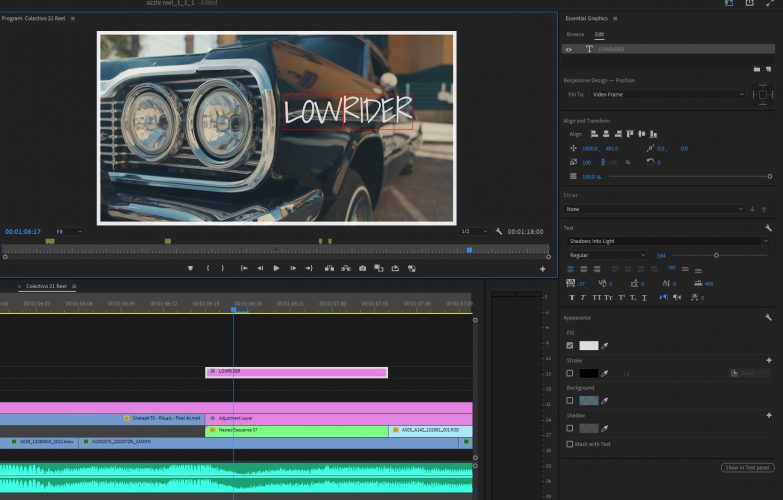Open the Regular font style dropdown
The width and height of the screenshot is (783, 500).
point(607,255)
